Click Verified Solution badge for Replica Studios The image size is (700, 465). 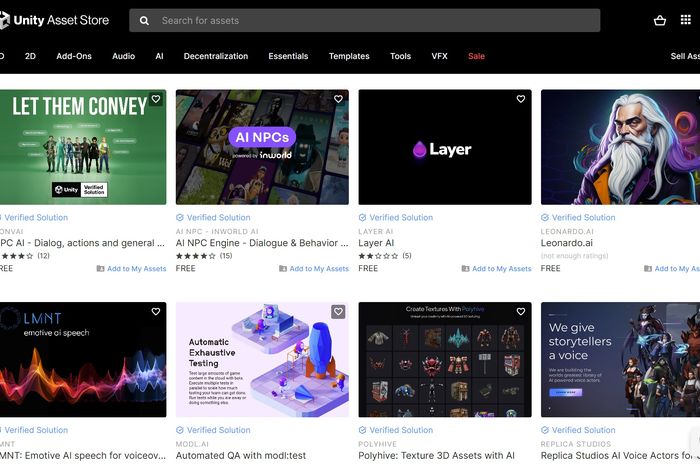[x=579, y=430]
